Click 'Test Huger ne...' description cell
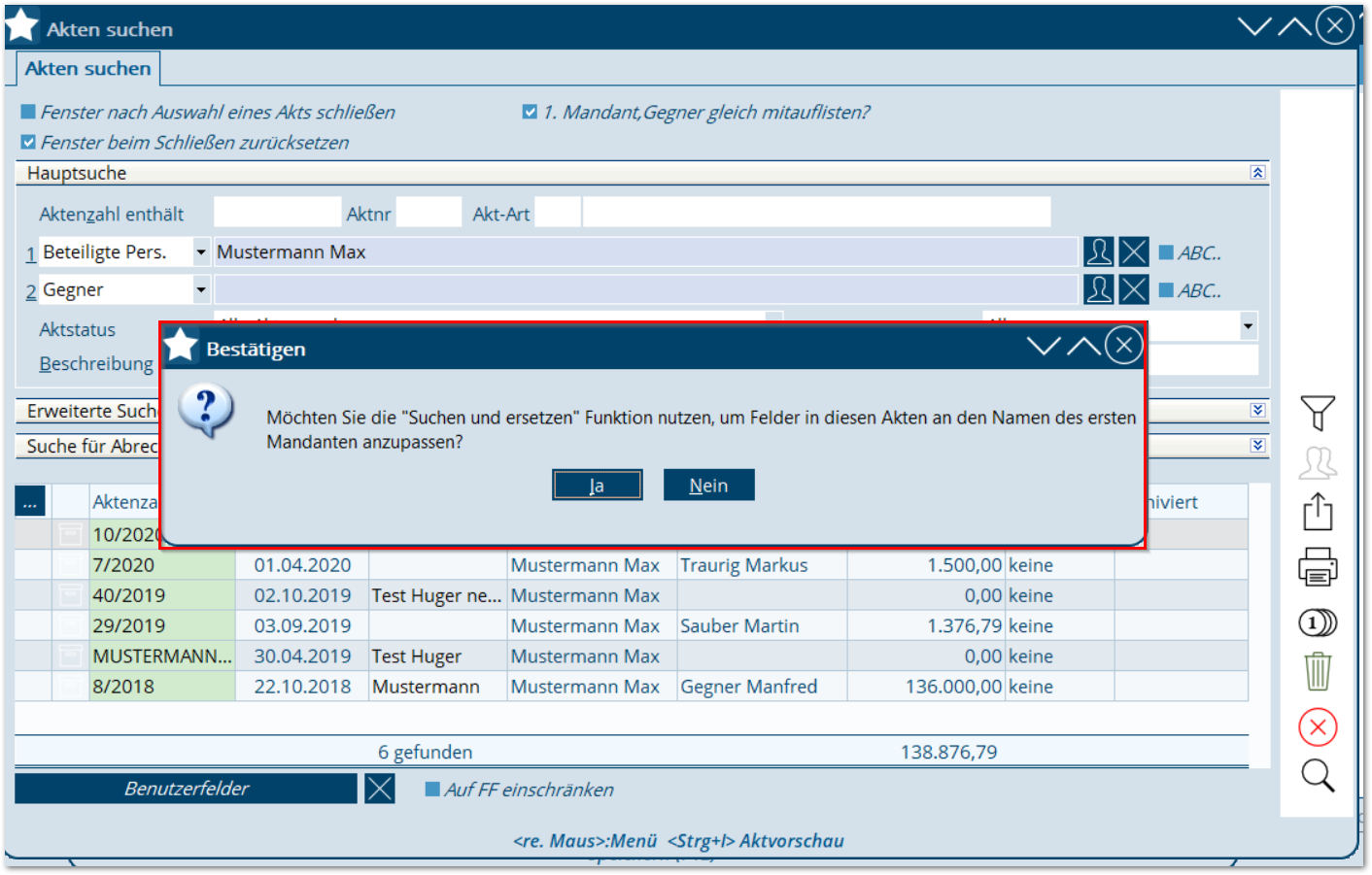This screenshot has width=1372, height=875. click(437, 595)
